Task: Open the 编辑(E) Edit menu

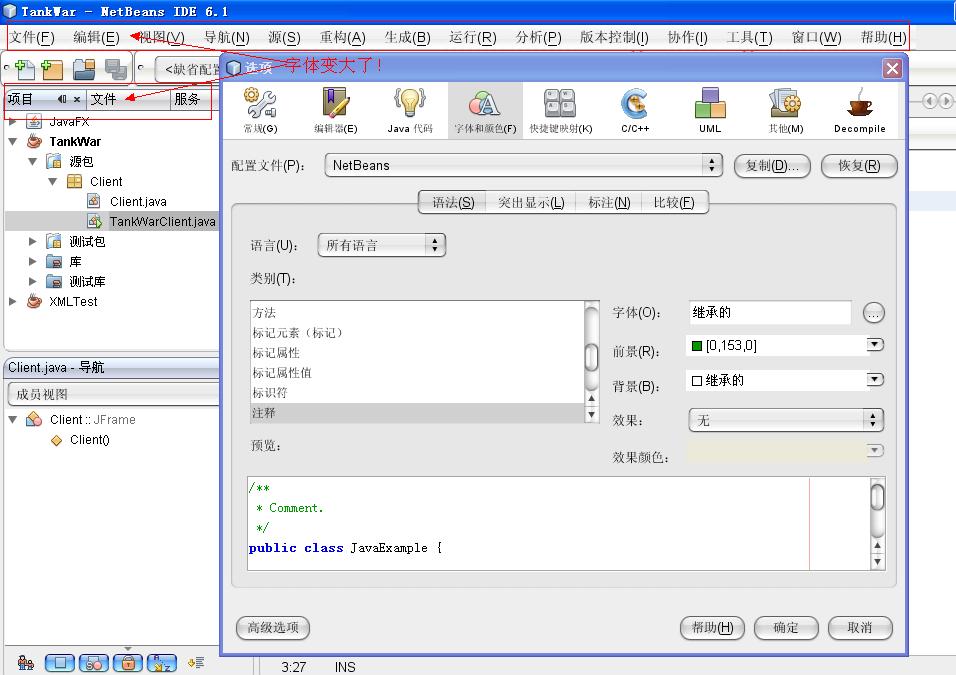Action: (x=96, y=38)
